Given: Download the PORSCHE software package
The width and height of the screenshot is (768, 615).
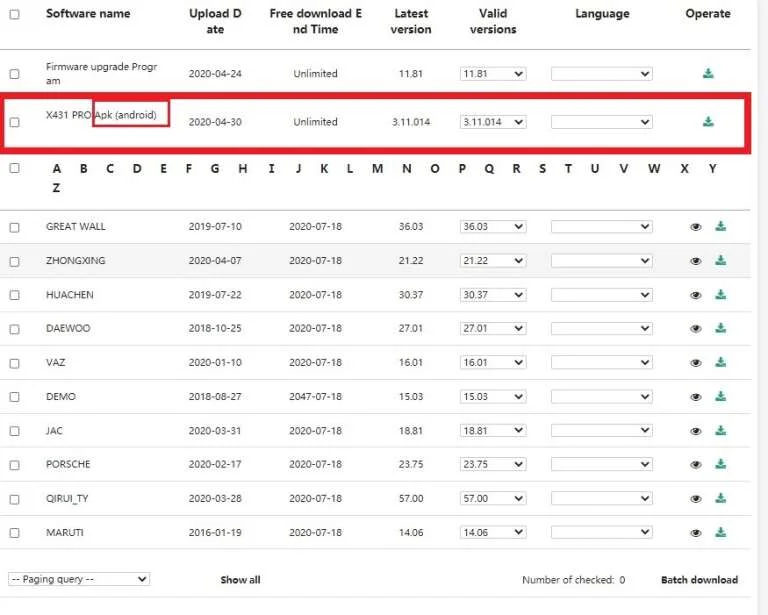Looking at the screenshot, I should click(721, 465).
